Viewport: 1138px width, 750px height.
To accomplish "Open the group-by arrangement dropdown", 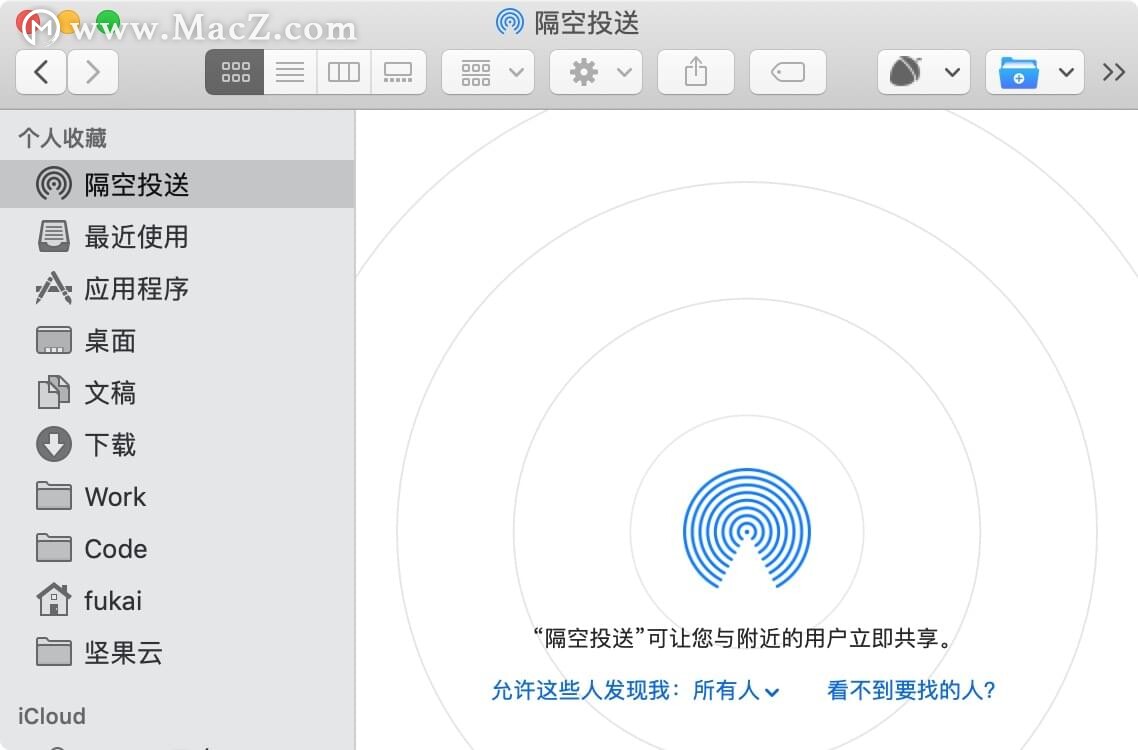I will (x=488, y=72).
